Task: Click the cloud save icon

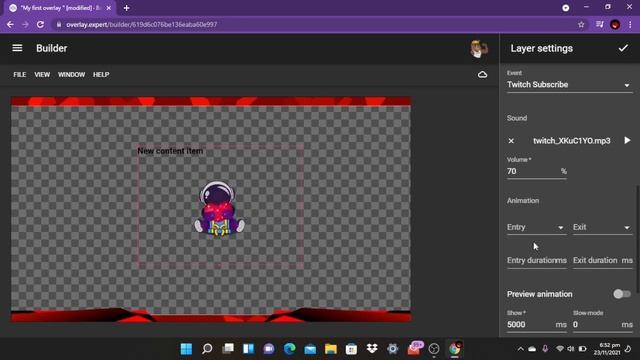Action: pyautogui.click(x=482, y=75)
